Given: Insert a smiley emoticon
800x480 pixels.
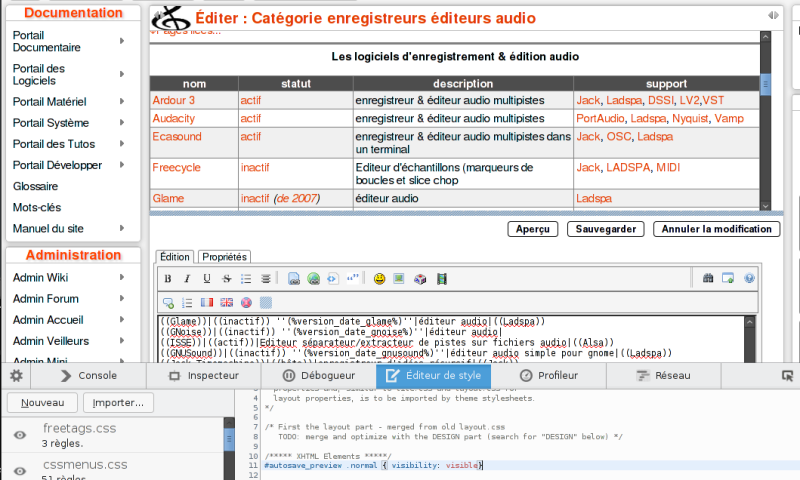Looking at the screenshot, I should pos(380,278).
